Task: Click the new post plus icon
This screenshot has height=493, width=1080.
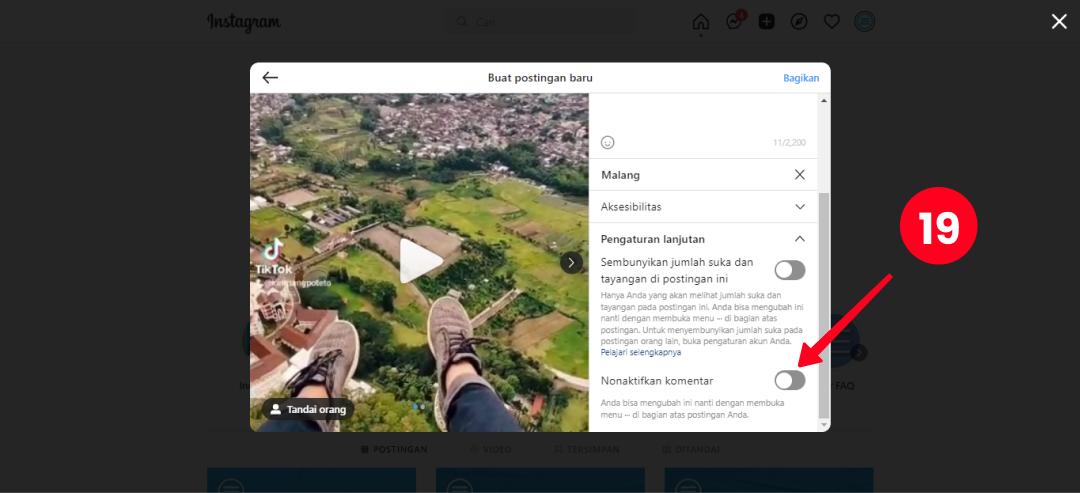Action: (x=767, y=22)
